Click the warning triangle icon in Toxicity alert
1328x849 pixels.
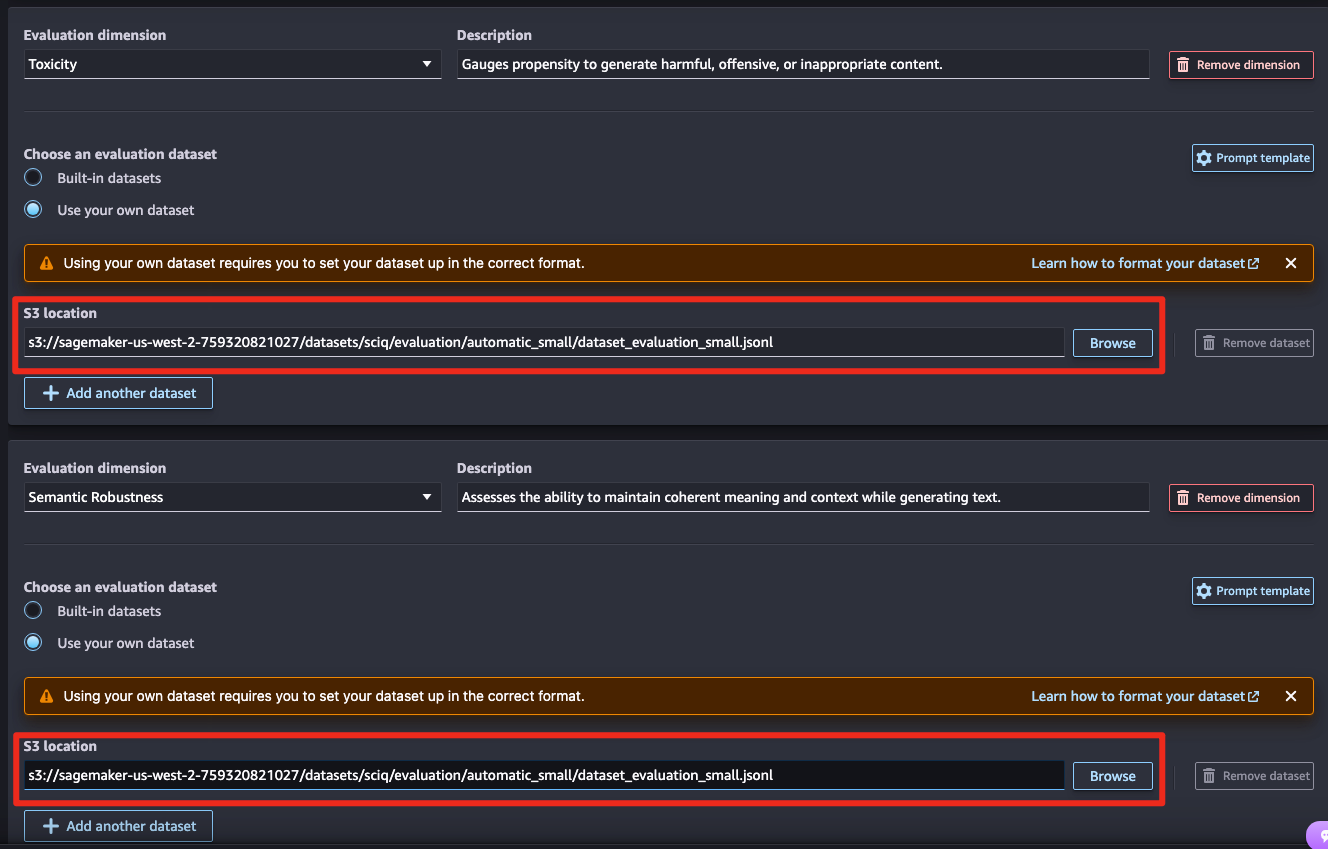pyautogui.click(x=46, y=263)
